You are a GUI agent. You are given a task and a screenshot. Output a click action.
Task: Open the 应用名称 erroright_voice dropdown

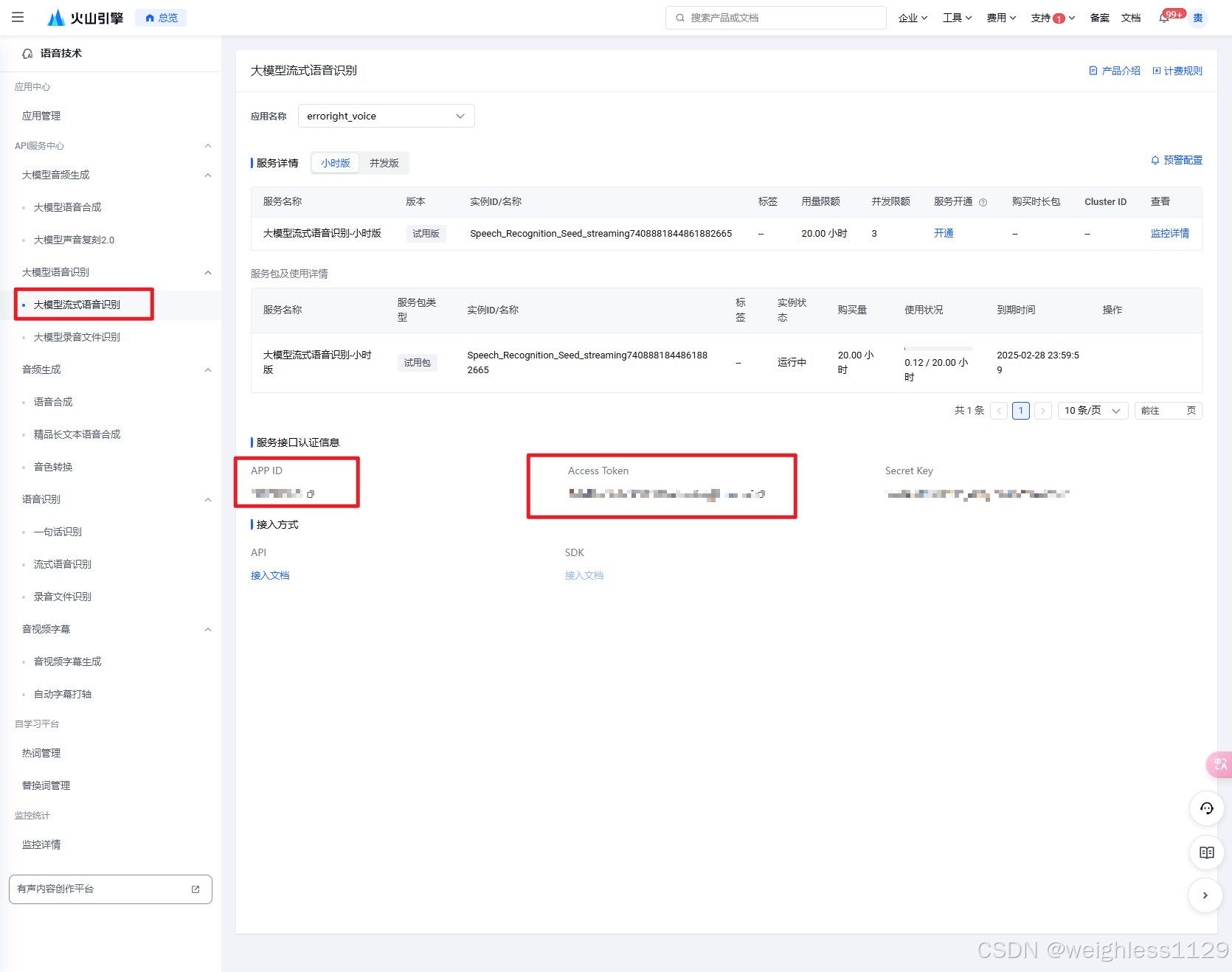click(387, 116)
